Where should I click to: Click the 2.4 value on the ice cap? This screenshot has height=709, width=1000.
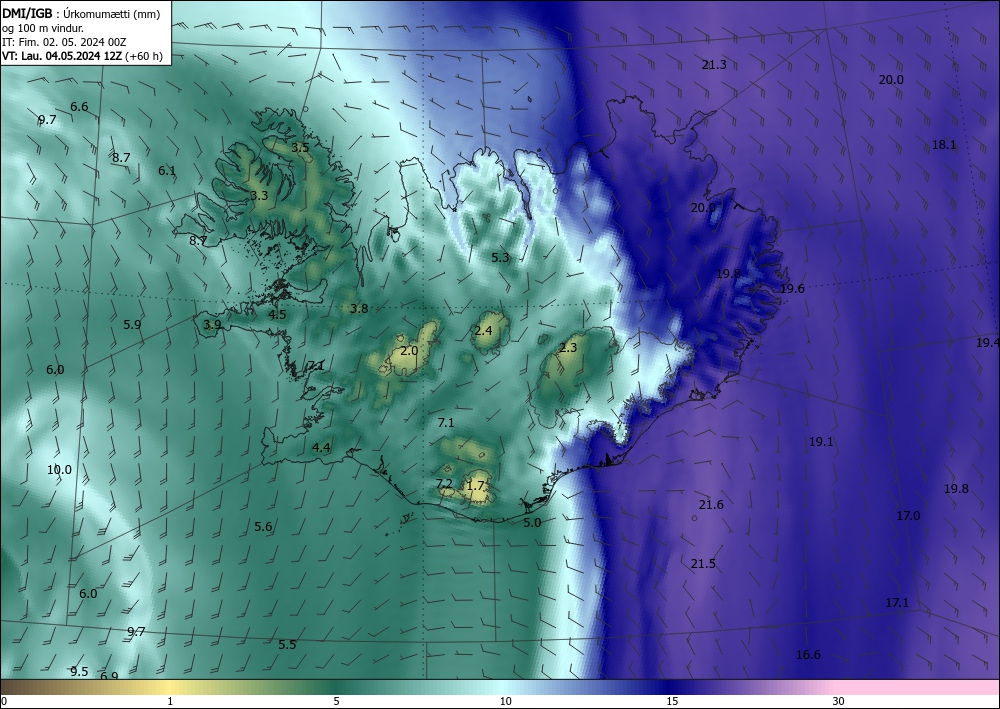click(x=483, y=330)
